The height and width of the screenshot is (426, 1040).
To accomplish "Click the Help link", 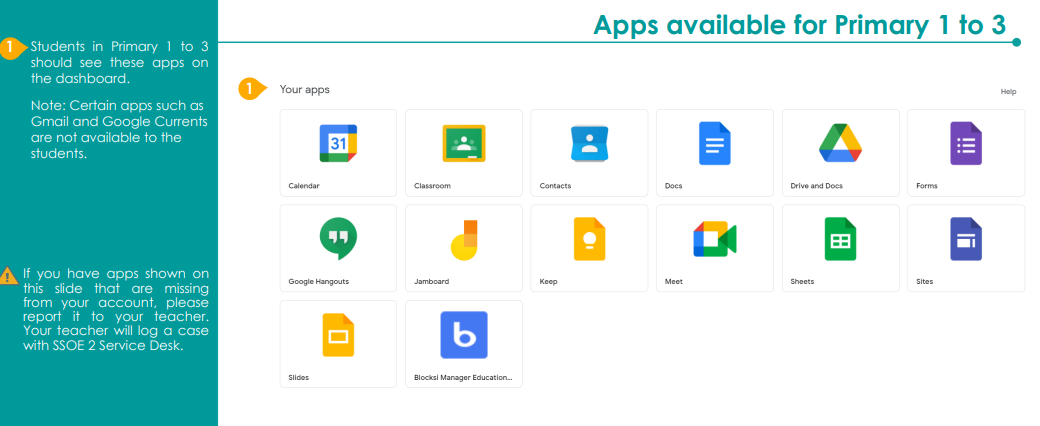I will 1008,92.
